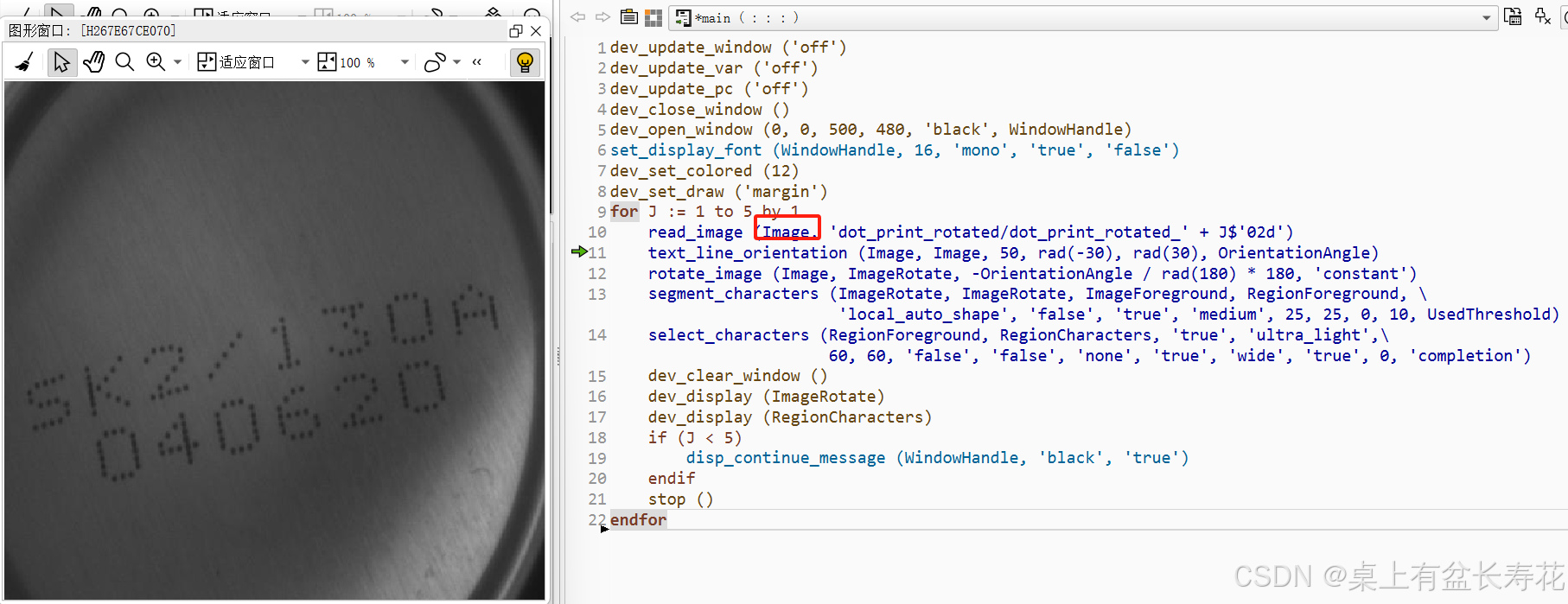
Task: Click code line dev_display (ImageRotate)
Action: coord(766,397)
